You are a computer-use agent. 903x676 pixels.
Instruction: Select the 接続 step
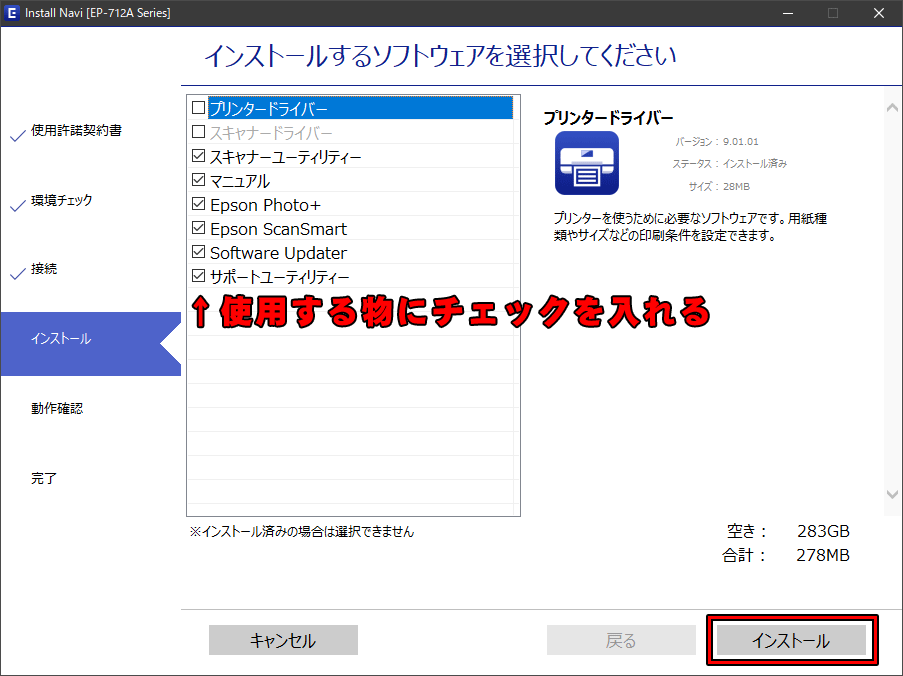coord(44,269)
